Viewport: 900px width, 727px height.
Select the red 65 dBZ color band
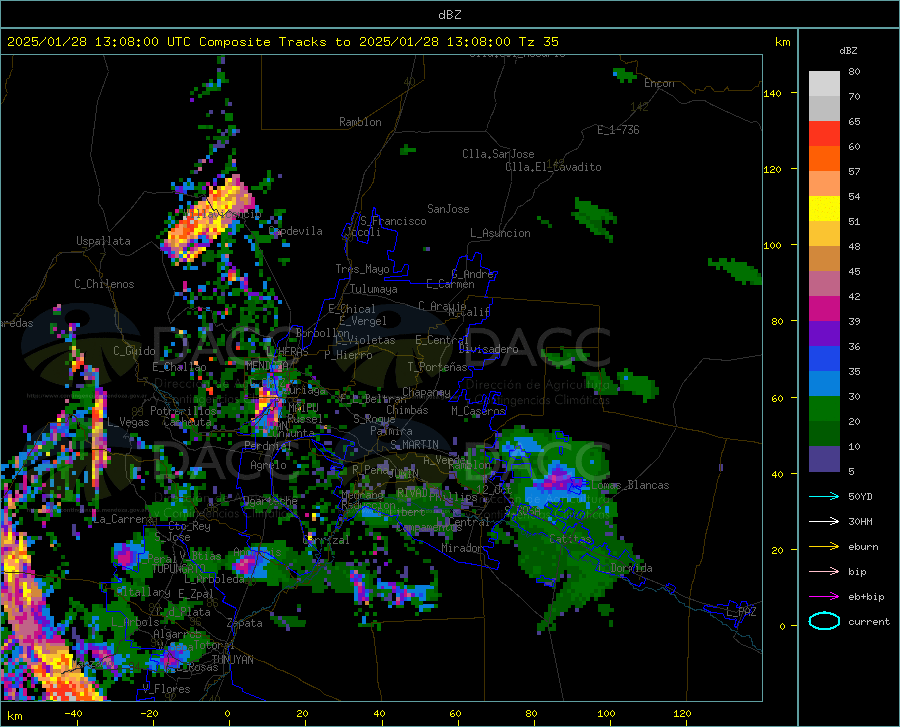(824, 134)
